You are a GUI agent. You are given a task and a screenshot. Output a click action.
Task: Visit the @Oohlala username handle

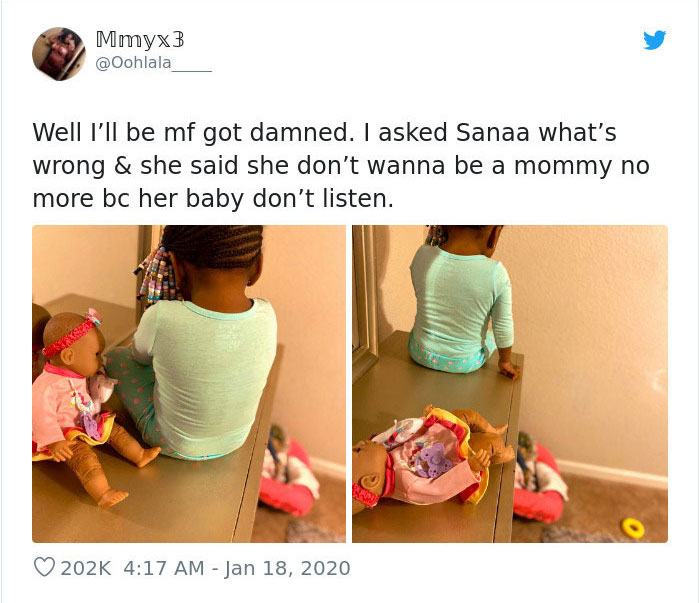pyautogui.click(x=154, y=63)
